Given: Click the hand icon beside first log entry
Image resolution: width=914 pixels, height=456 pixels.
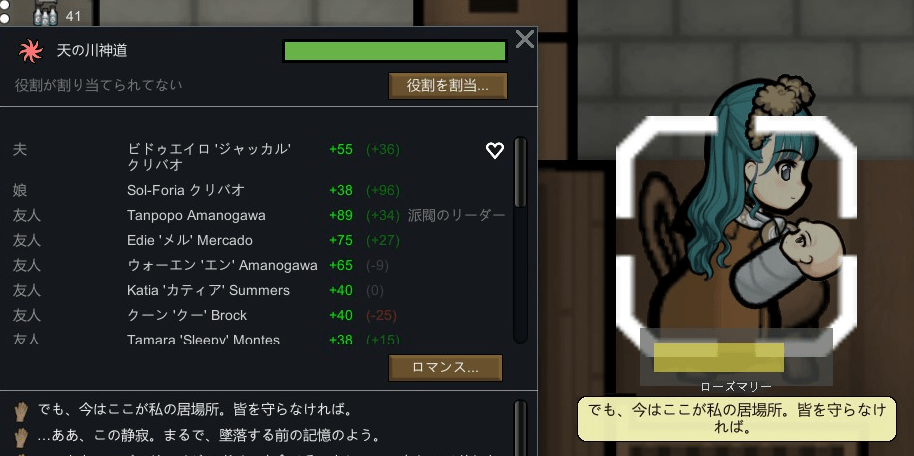Looking at the screenshot, I should coord(22,411).
